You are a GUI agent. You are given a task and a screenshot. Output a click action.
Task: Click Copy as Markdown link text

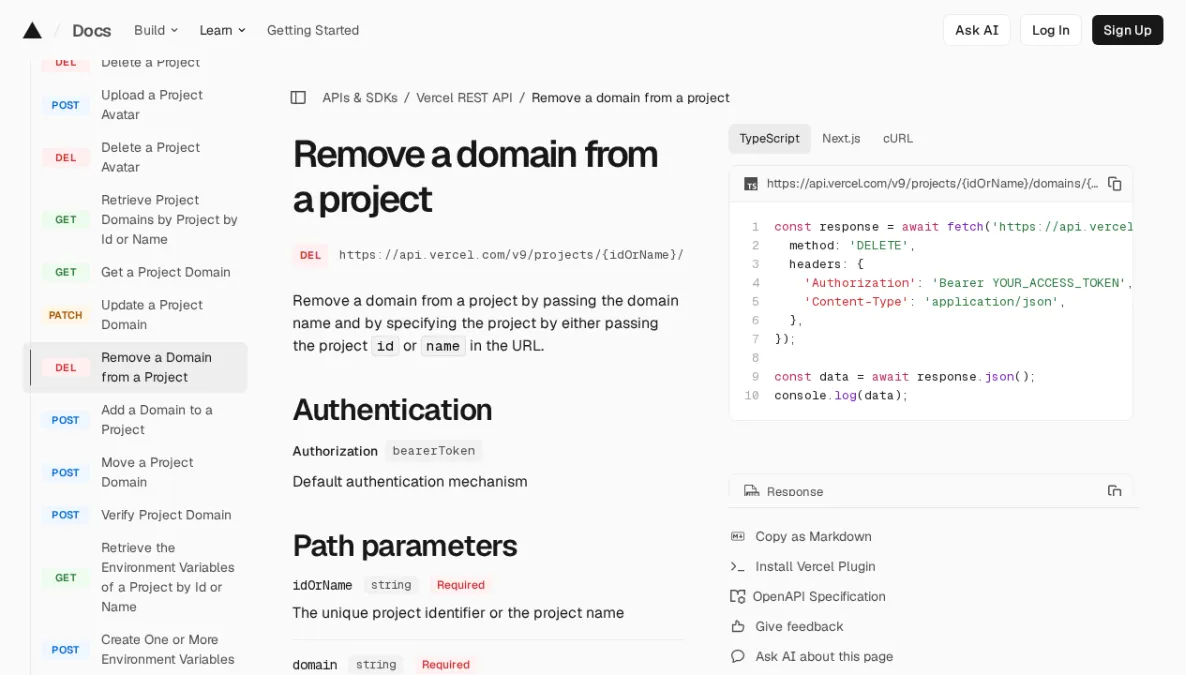[x=813, y=537]
